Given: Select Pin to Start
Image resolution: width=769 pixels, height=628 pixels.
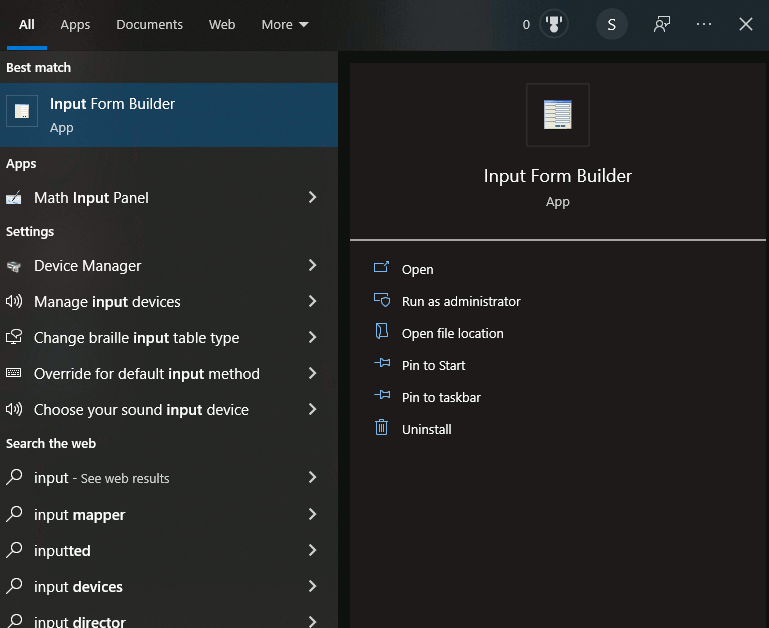Looking at the screenshot, I should tap(434, 366).
